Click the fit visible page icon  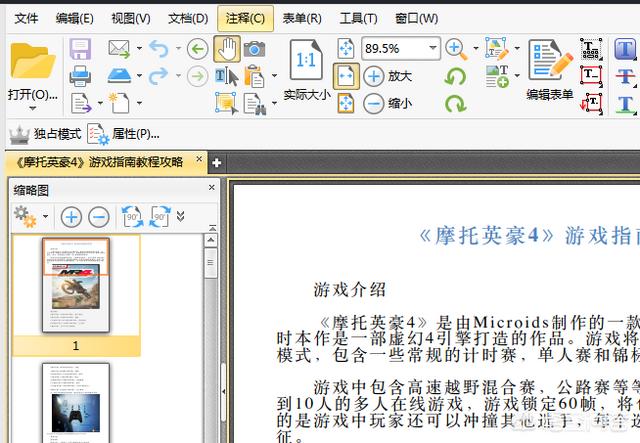pyautogui.click(x=346, y=103)
